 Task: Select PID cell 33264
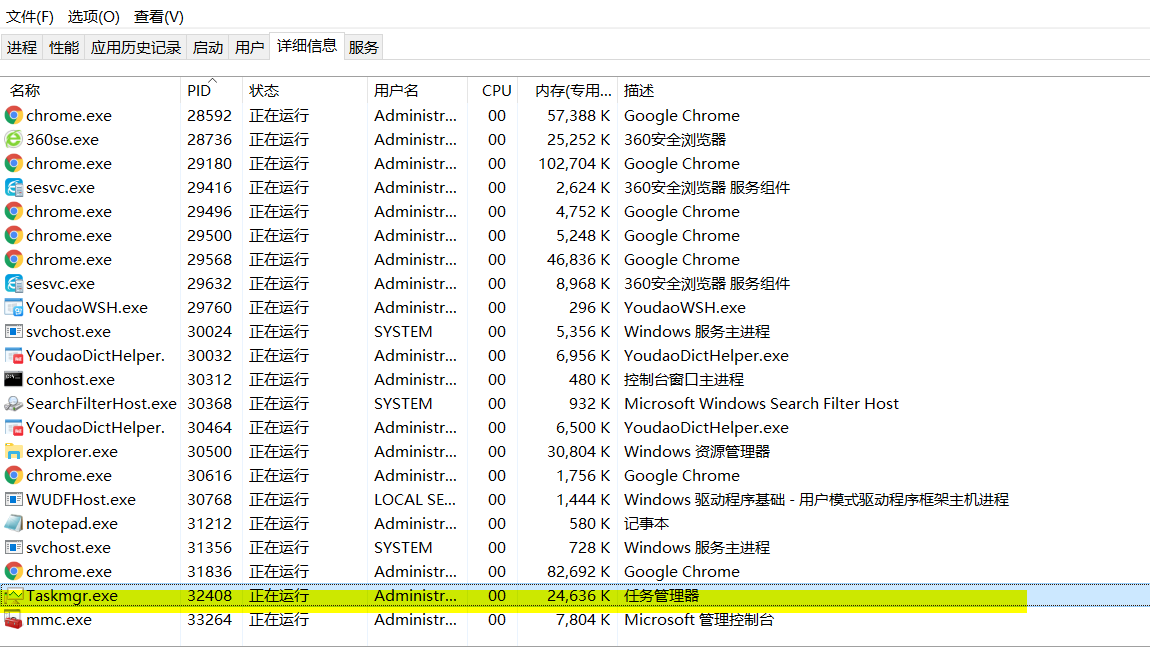click(x=209, y=620)
